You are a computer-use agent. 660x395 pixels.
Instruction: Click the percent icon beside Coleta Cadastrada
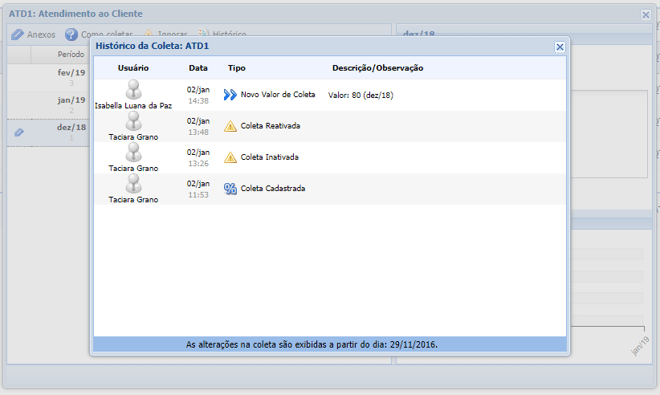[x=230, y=188]
